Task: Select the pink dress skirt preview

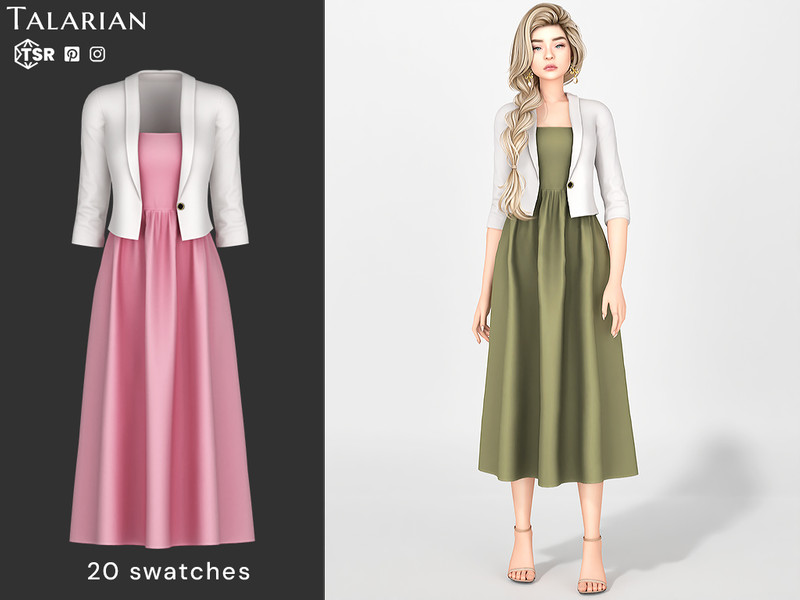Action: pos(160,380)
